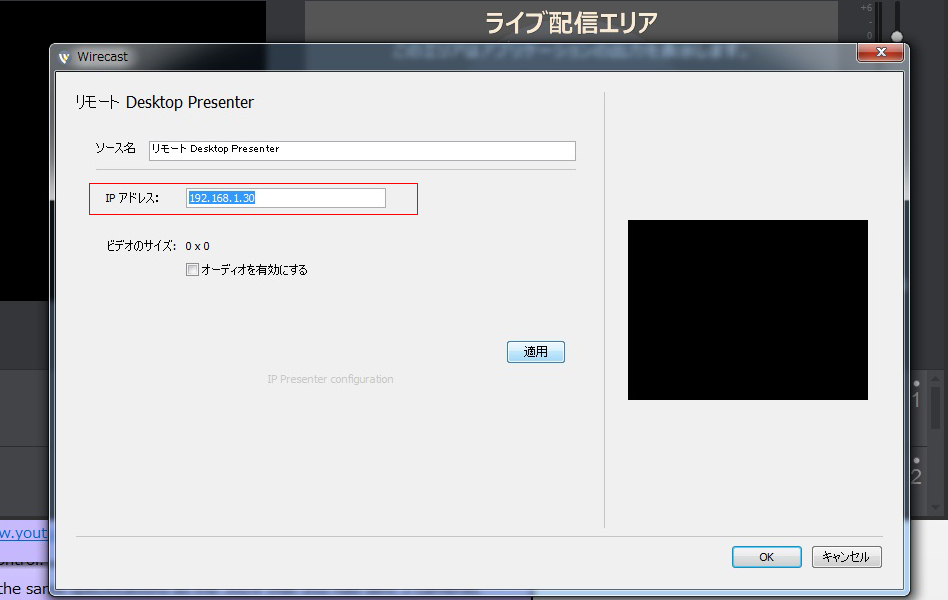Edit the ソース名 source name field
948x600 pixels.
tap(362, 151)
